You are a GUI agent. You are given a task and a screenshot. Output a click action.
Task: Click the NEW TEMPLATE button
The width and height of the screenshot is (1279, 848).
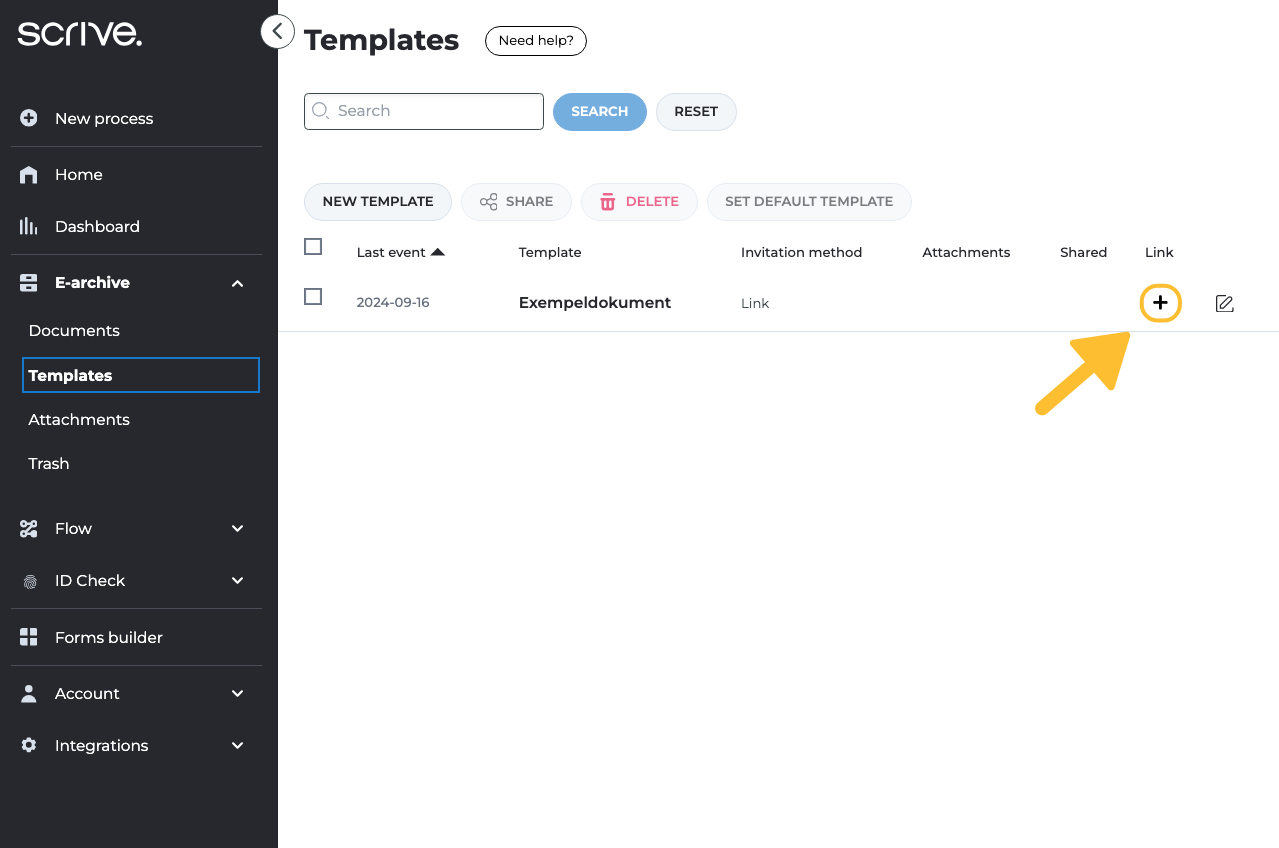point(377,202)
